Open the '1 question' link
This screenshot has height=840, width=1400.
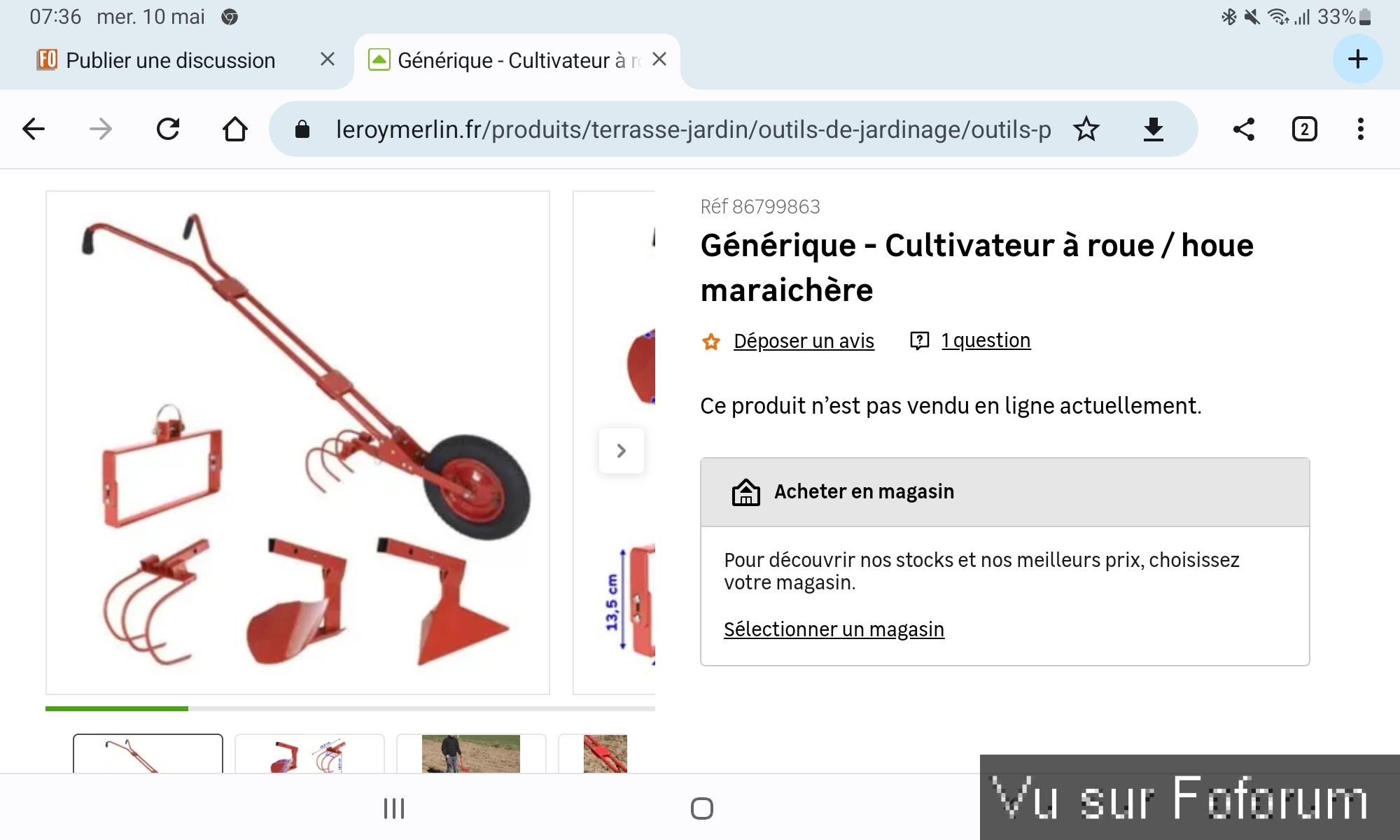click(x=986, y=340)
